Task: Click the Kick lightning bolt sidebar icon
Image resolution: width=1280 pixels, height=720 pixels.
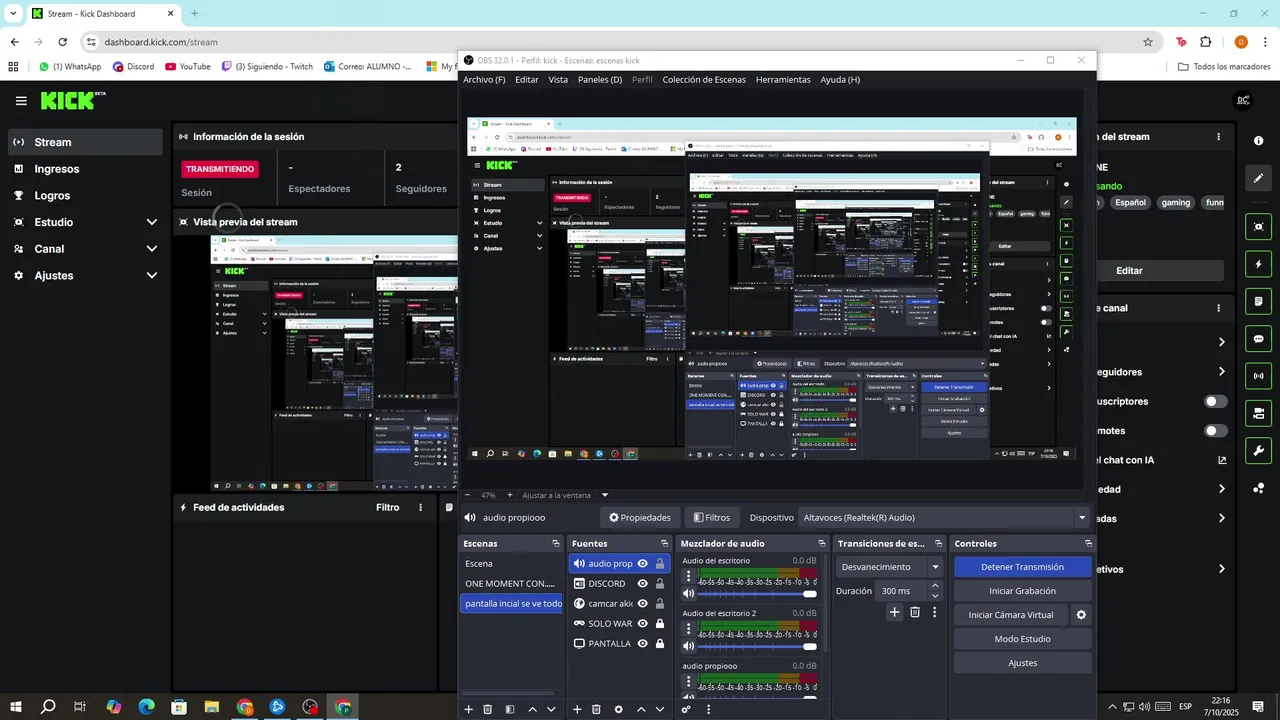Action: pos(1259,264)
